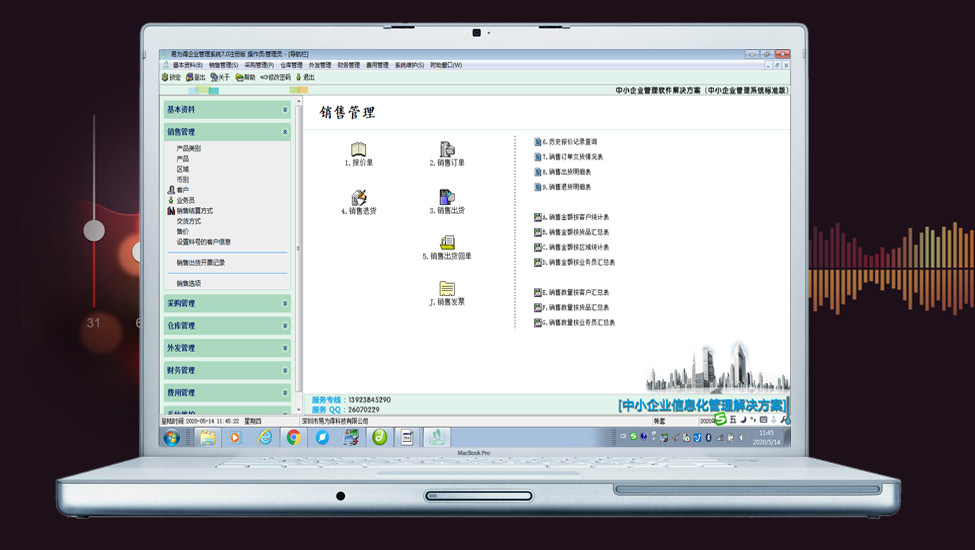Open the 系统维护(S) menu
This screenshot has width=975, height=550.
coord(409,65)
